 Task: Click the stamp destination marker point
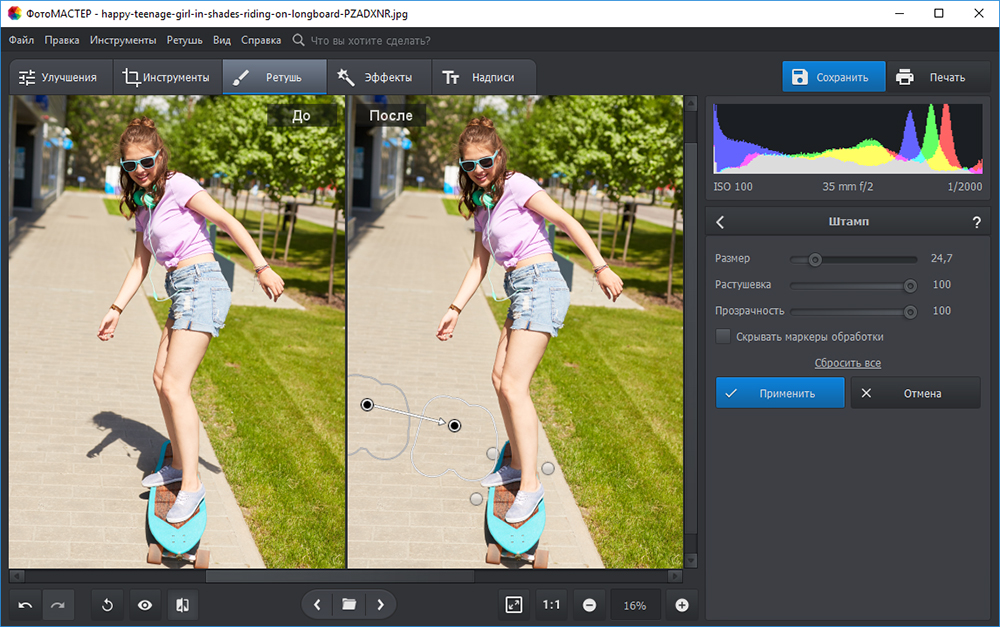pyautogui.click(x=454, y=425)
